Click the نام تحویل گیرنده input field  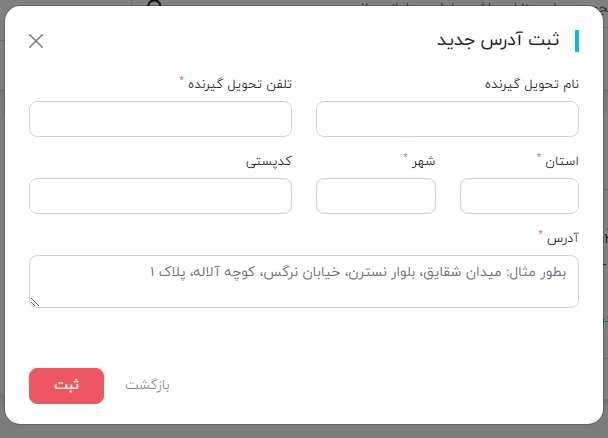[x=447, y=119]
